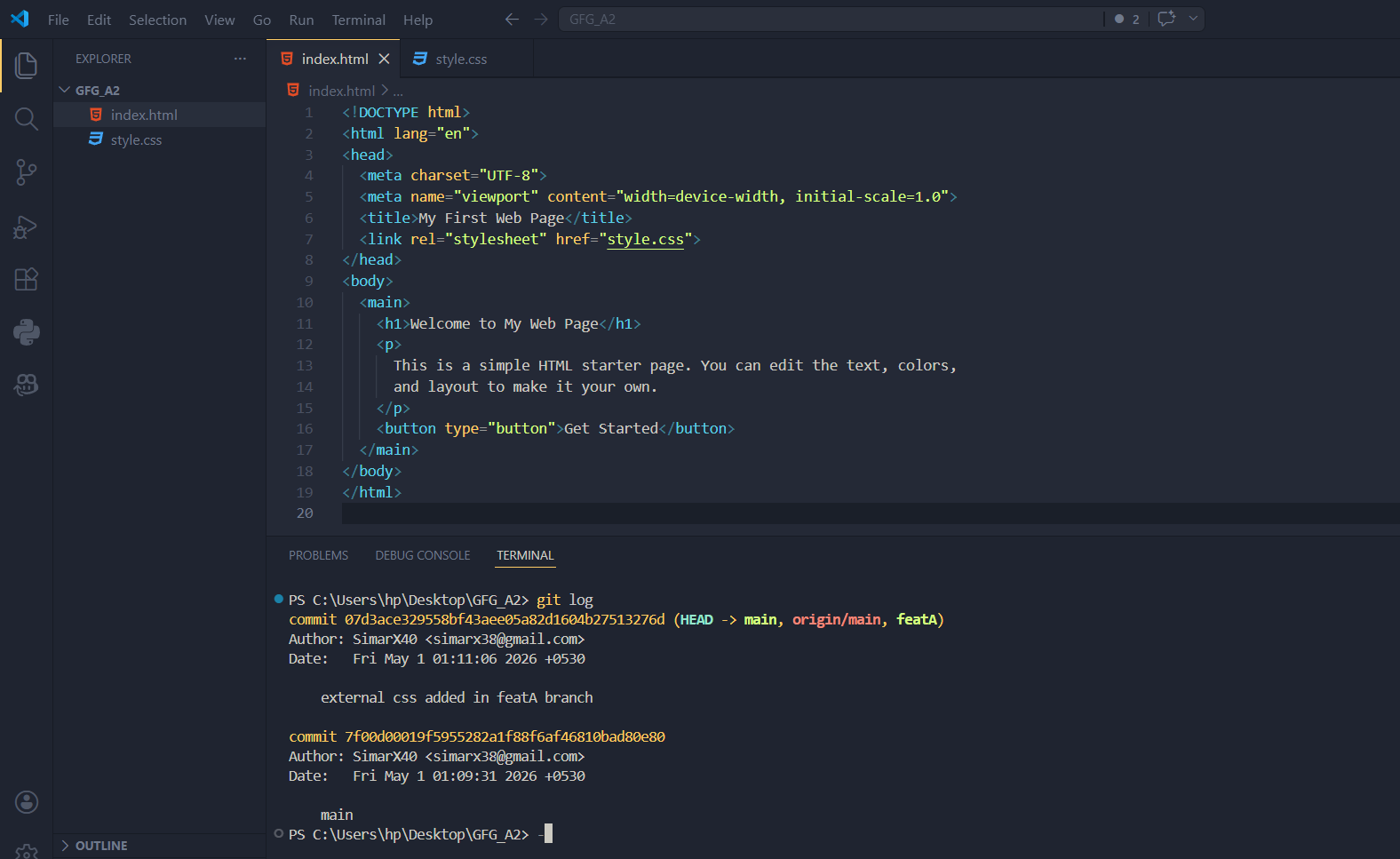Screen dimensions: 1400x859
Task: Open the Accounts menu in the activity bar
Action: click(x=27, y=802)
